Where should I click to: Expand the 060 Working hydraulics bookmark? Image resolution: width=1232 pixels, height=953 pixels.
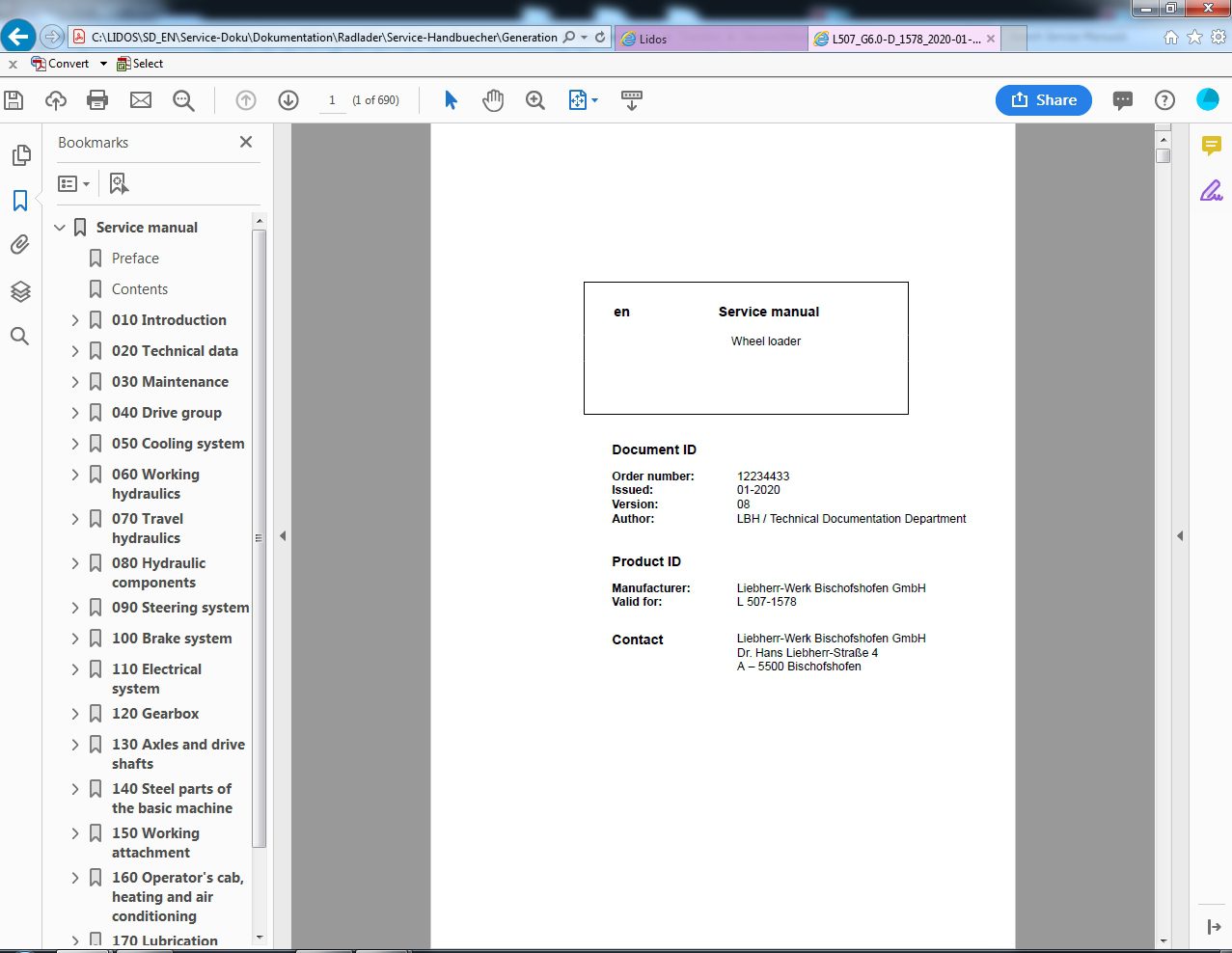pos(75,475)
